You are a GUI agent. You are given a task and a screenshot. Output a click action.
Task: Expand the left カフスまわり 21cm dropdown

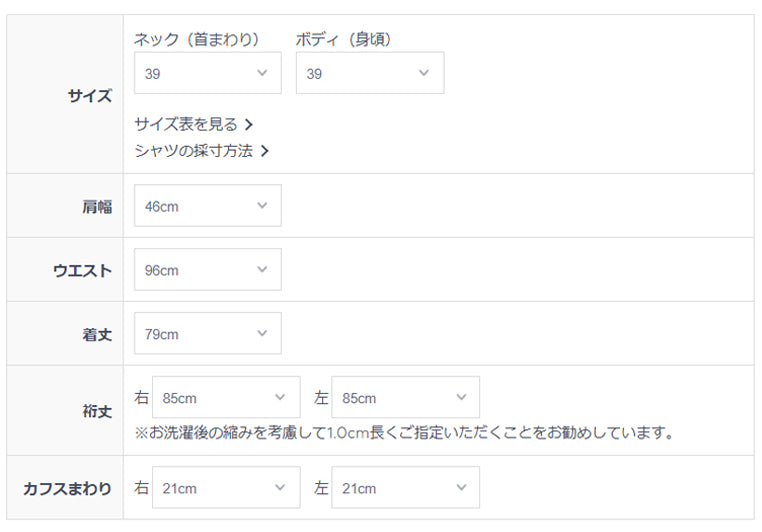tap(405, 488)
